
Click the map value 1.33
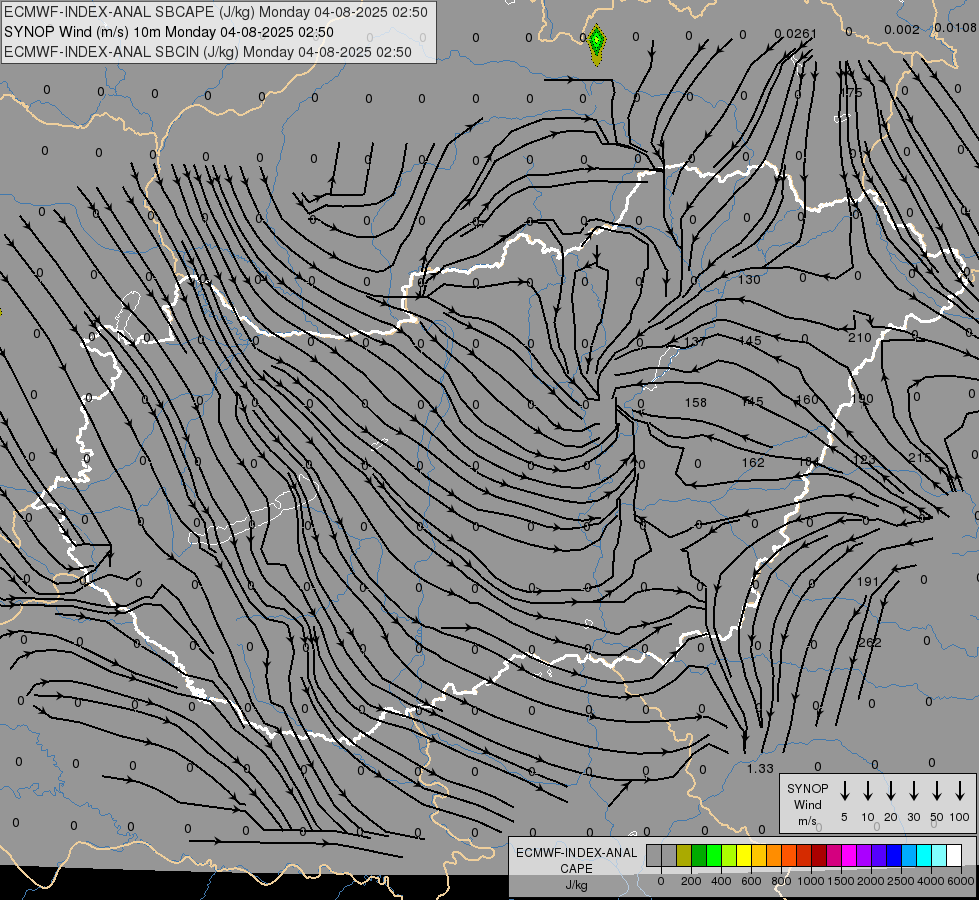[760, 768]
